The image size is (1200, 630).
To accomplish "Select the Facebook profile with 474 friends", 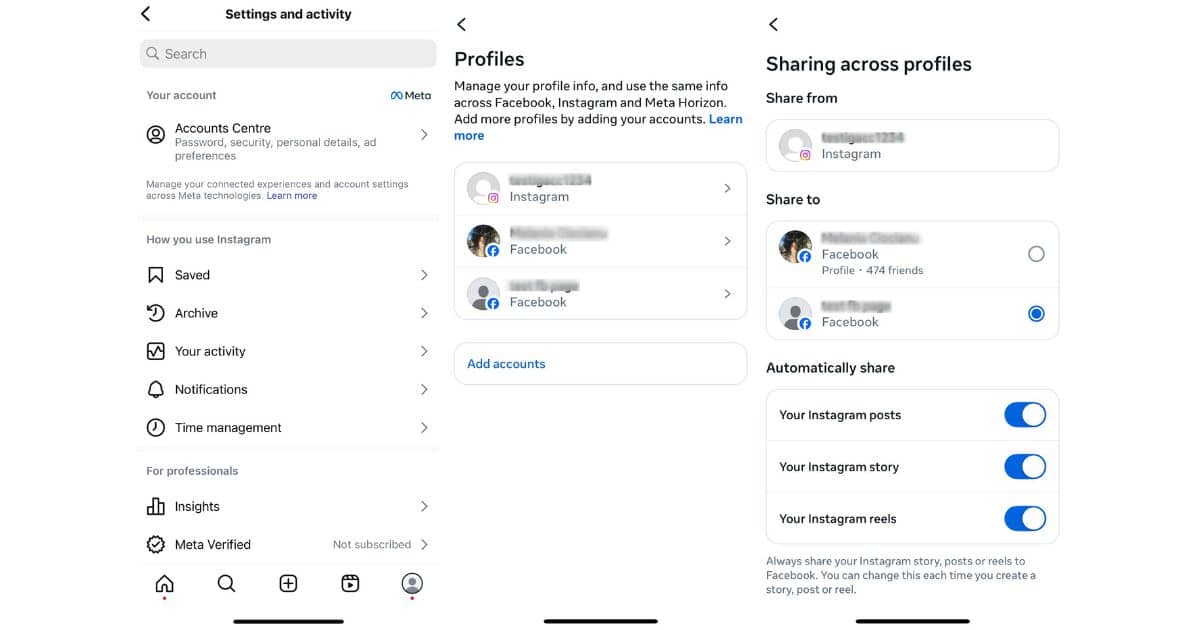I will (x=1036, y=254).
